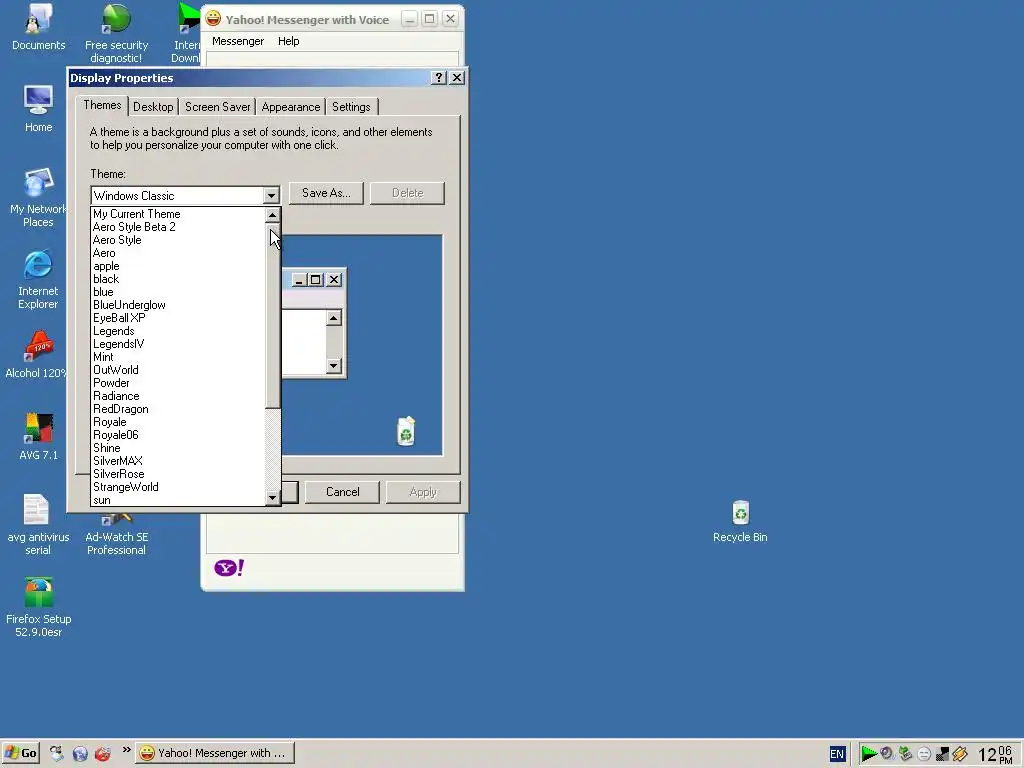
Task: Expand quick launch overflow chevron
Action: (126, 749)
